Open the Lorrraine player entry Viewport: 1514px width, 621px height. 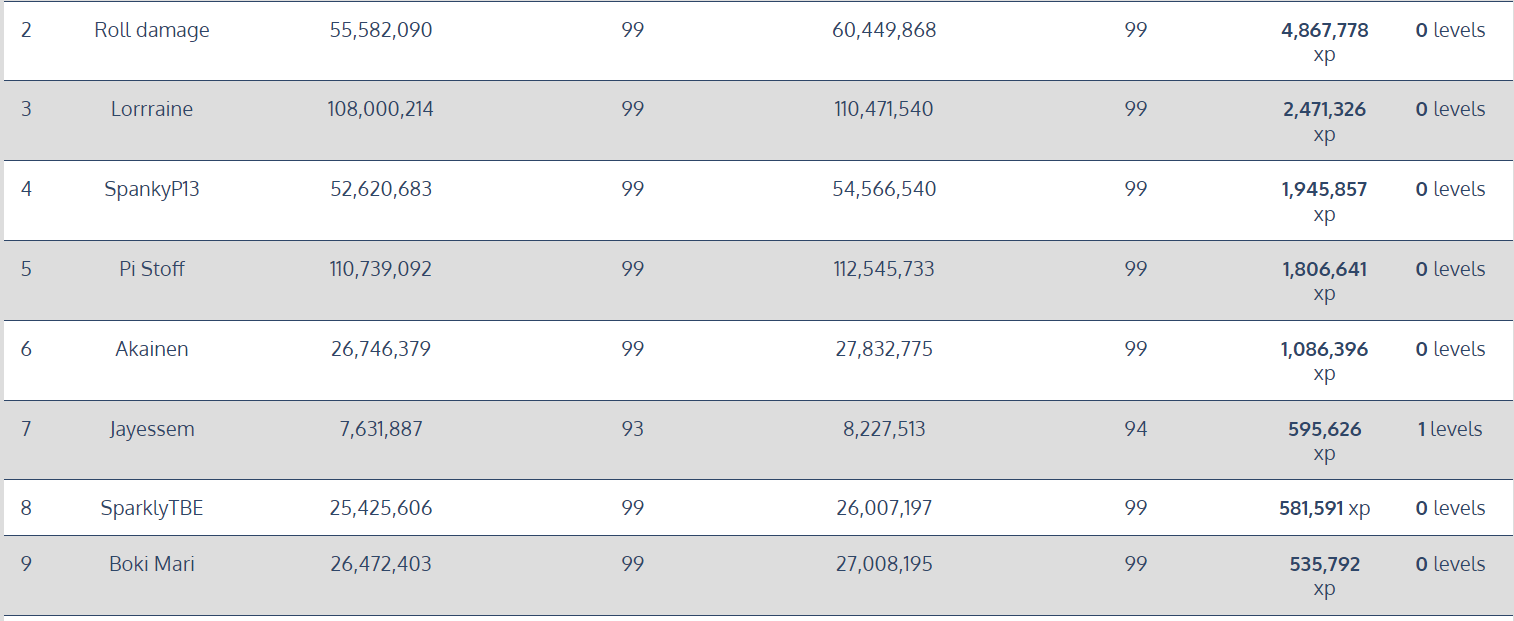(152, 109)
